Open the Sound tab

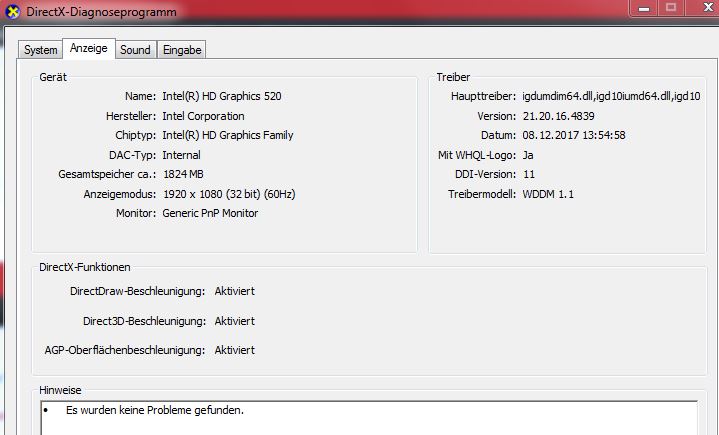(x=135, y=50)
